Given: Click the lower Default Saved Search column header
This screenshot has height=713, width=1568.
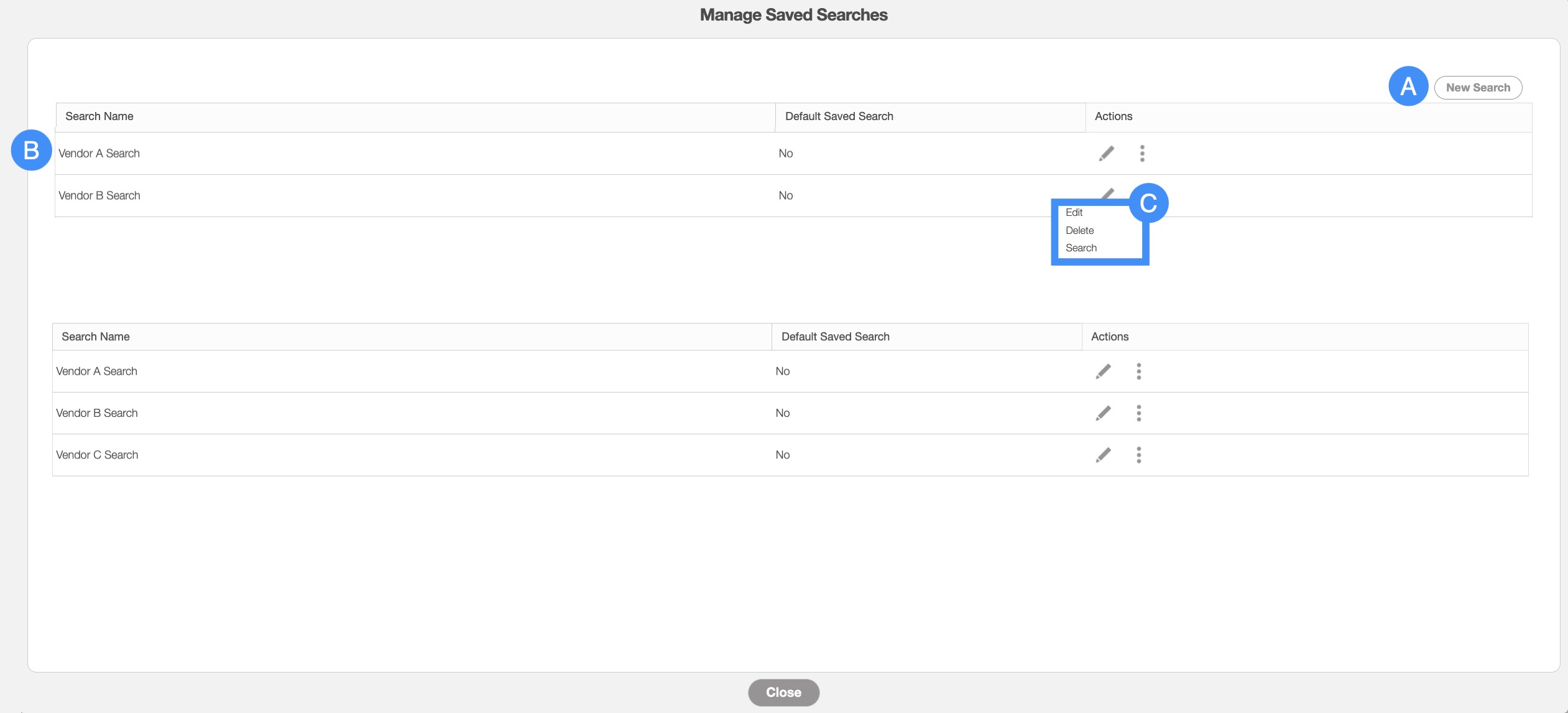Looking at the screenshot, I should [835, 337].
